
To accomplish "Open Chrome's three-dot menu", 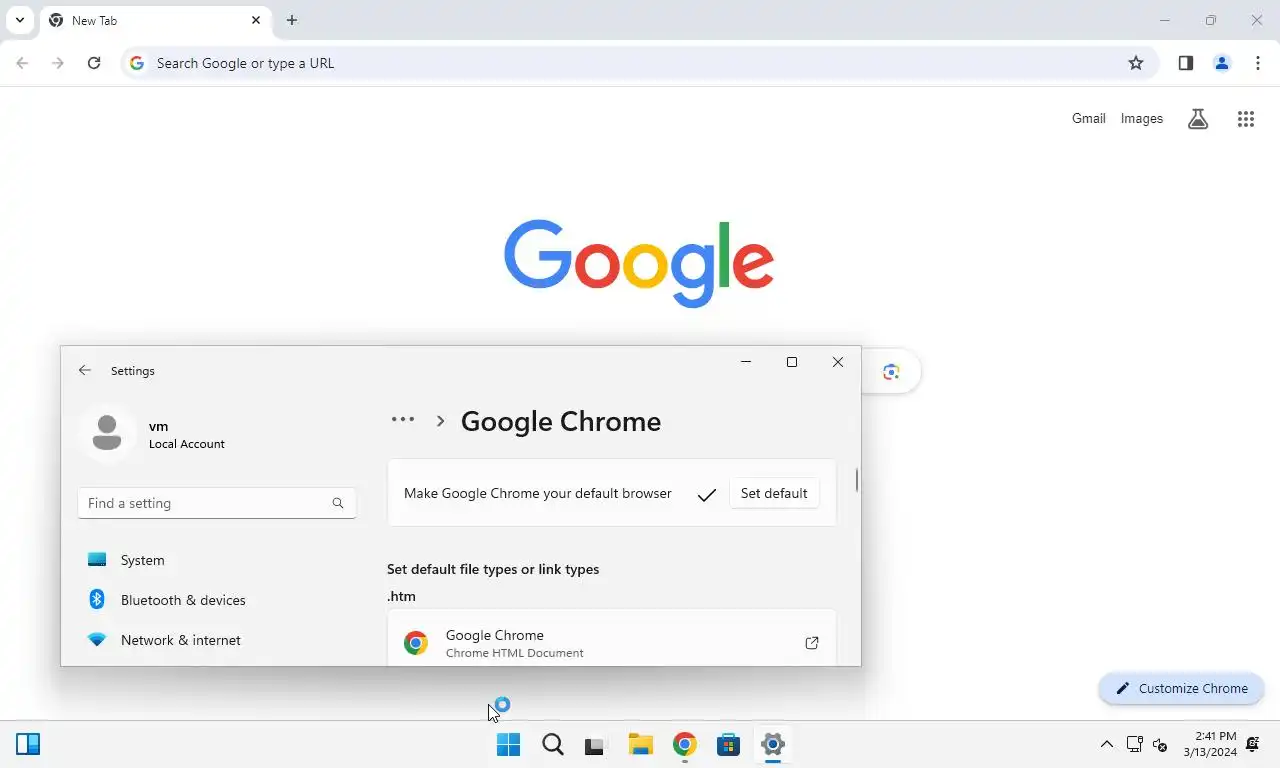I will [x=1258, y=63].
